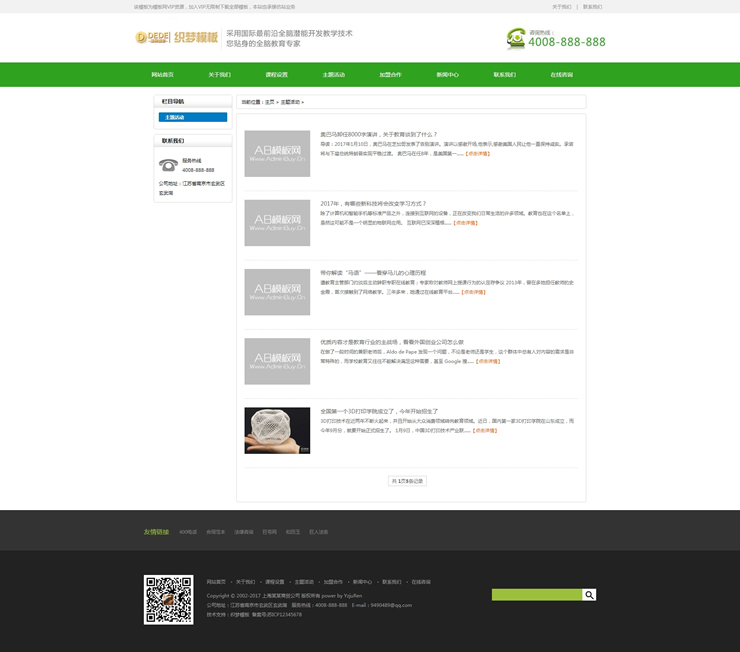740x652 pixels.
Task: Open article titled 2017年有哪些新科技
Action: click(373, 203)
